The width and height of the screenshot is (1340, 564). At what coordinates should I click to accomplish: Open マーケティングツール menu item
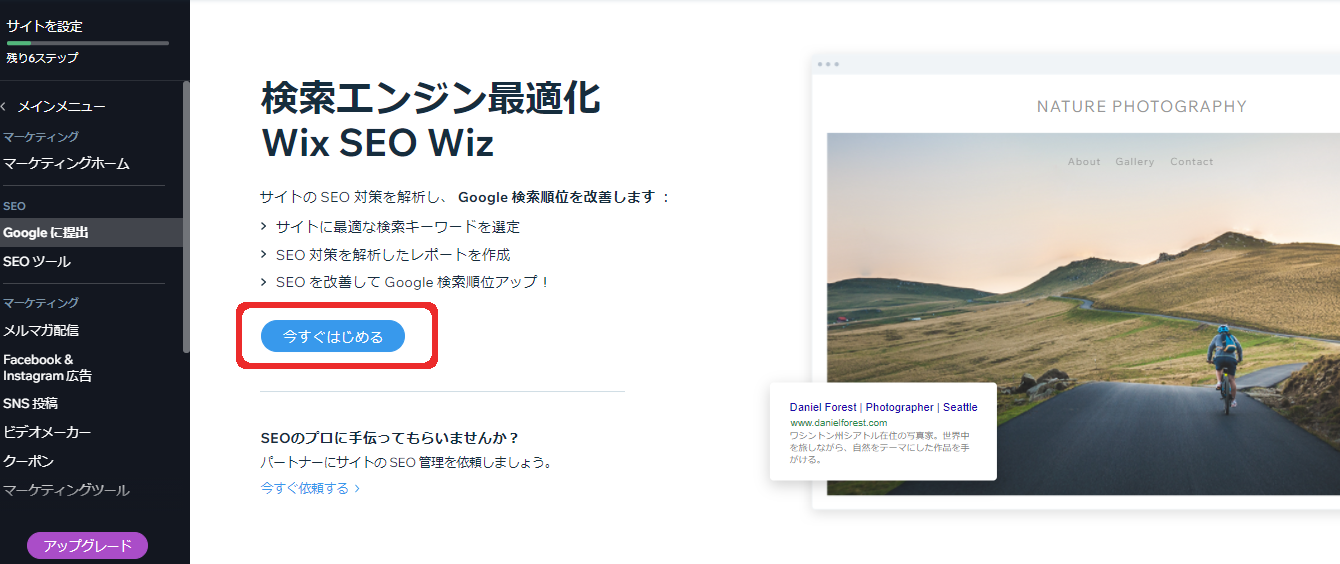66,490
